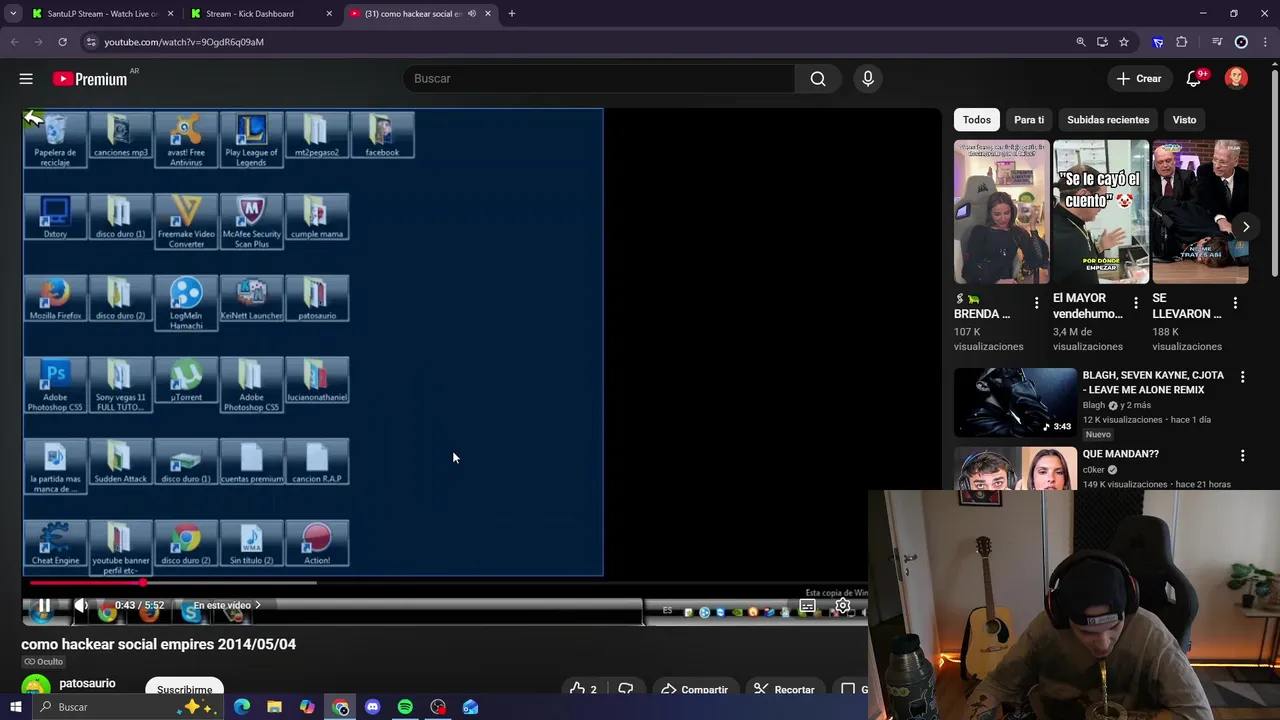Open options for 'SE LLEVARON' short
Viewport: 1280px width, 720px height.
[x=1235, y=303]
